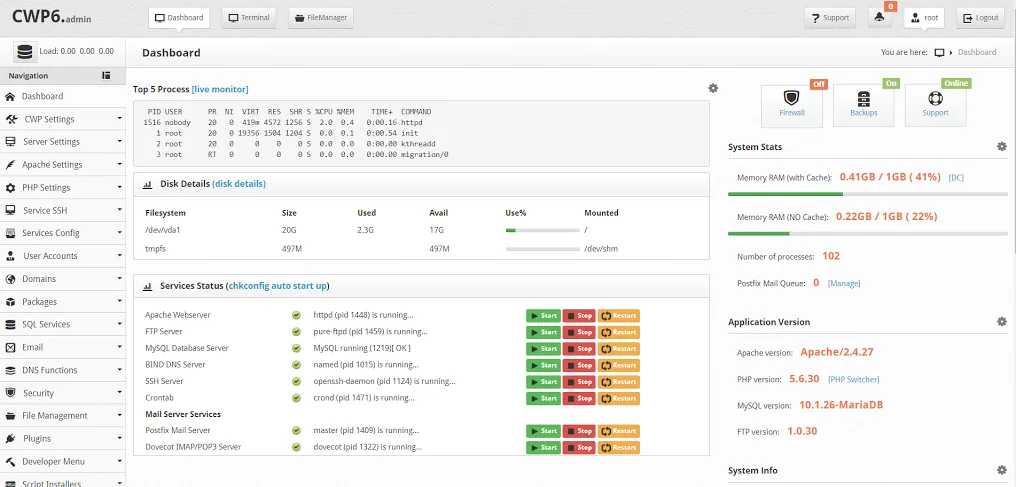Click the Firewall shield icon
This screenshot has width=1016, height=487.
click(791, 98)
